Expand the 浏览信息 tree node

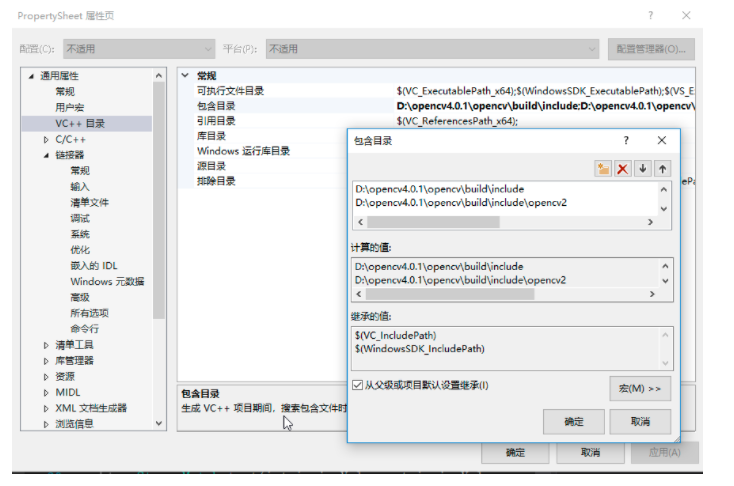46,424
